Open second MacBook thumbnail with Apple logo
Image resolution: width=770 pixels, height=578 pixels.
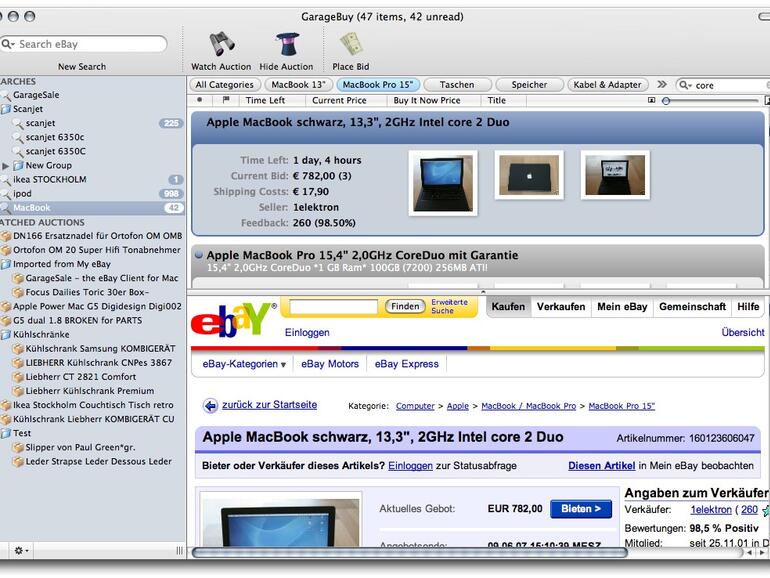click(x=529, y=175)
